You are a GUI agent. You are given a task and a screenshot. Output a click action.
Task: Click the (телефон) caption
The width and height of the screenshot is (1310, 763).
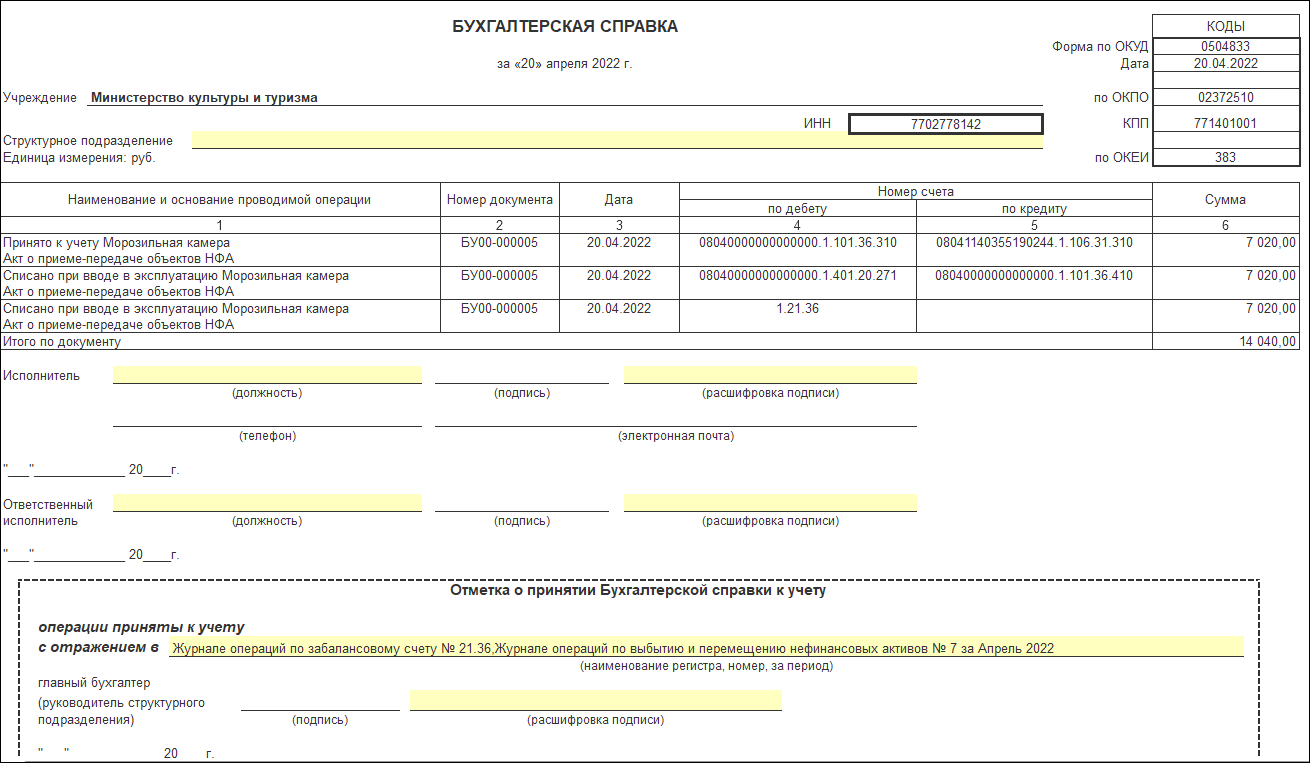[x=267, y=436]
